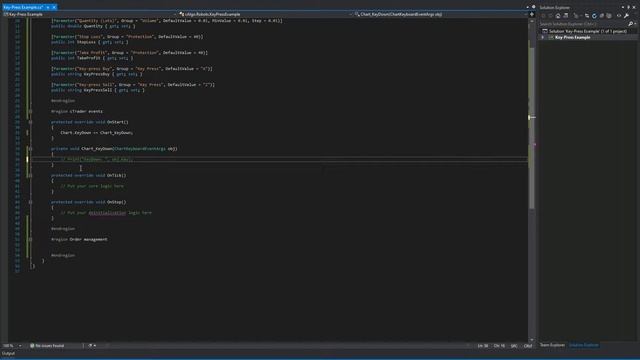Open the Output panel tab
Image resolution: width=640 pixels, height=360 pixels.
[8, 353]
